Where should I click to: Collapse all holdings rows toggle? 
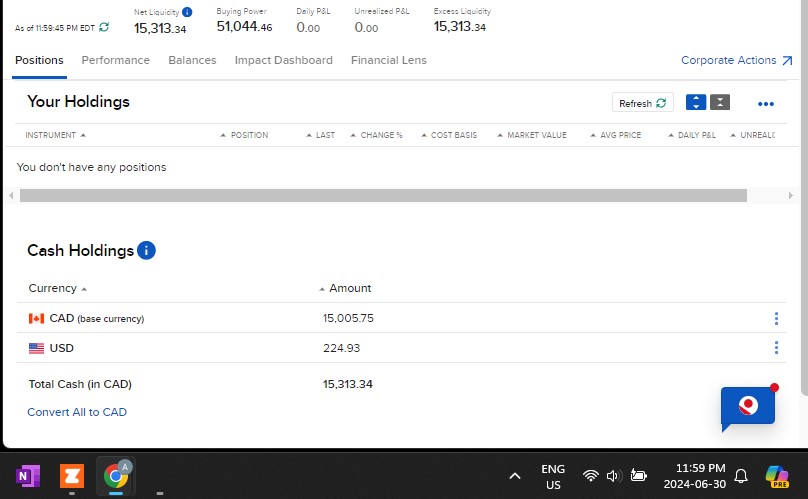tap(720, 103)
